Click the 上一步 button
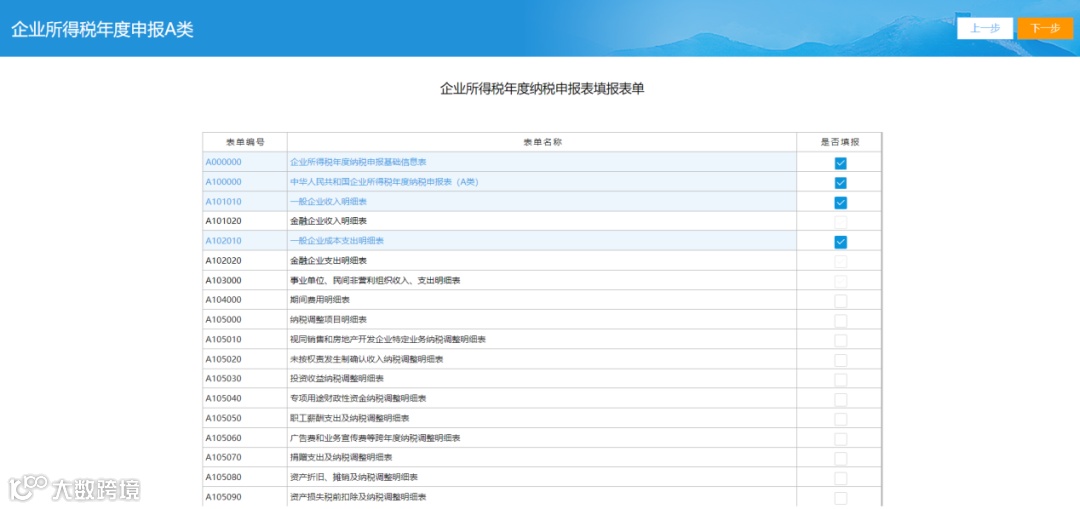Viewport: 1080px width, 509px height. coord(984,28)
